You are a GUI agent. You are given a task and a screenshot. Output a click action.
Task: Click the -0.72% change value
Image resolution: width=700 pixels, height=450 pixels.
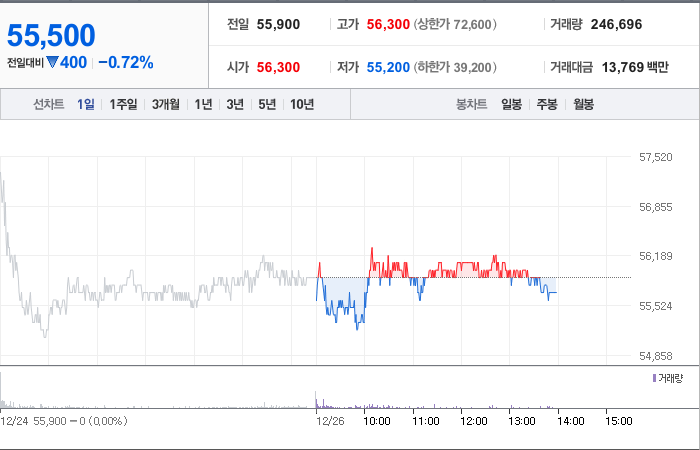[x=125, y=62]
